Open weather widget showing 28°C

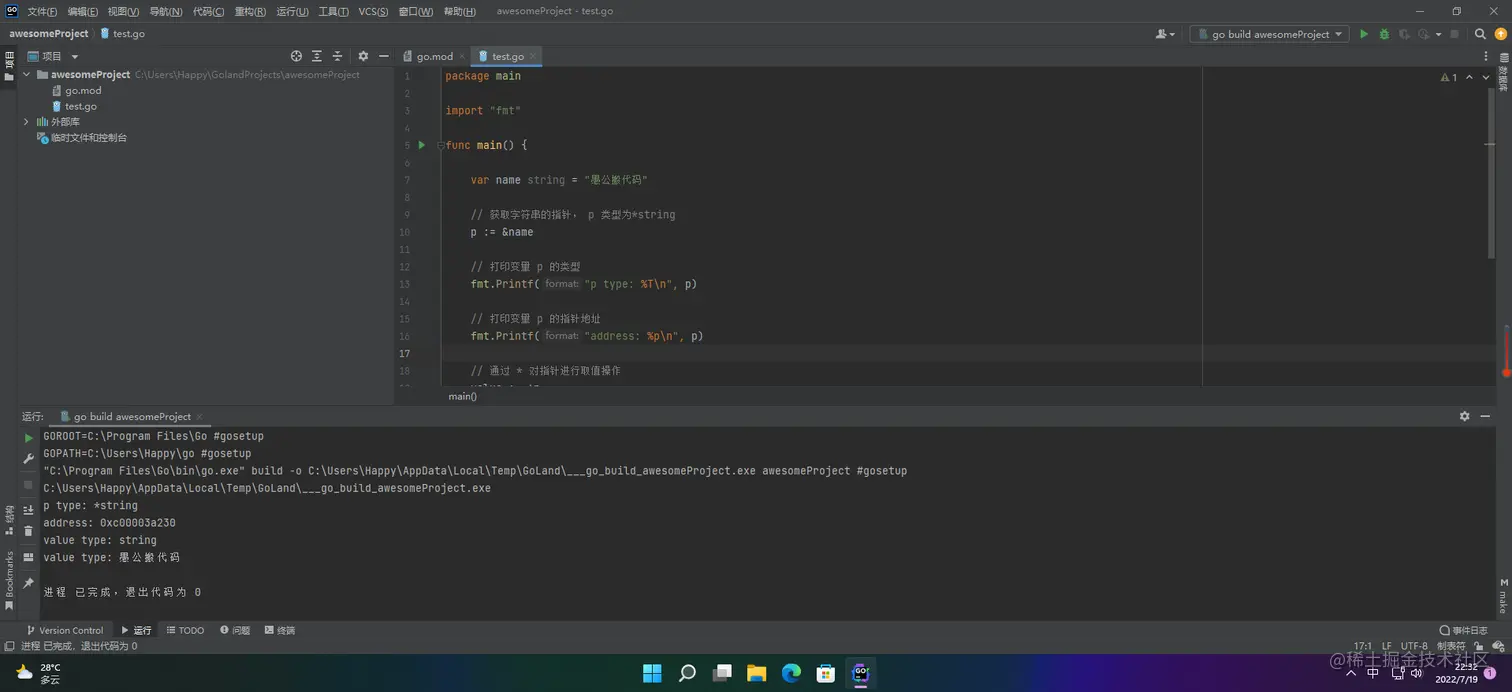38,673
